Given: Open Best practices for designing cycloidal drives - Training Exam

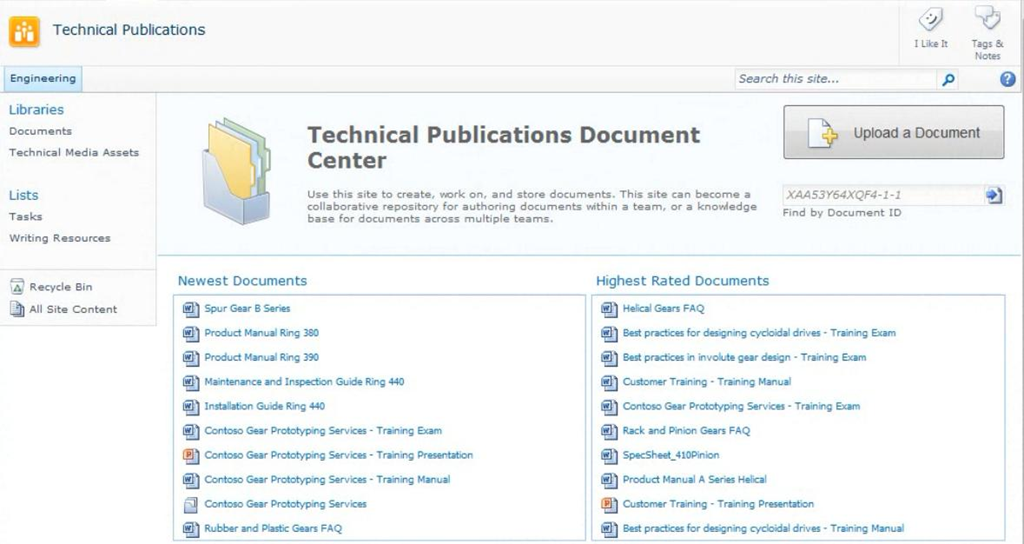Looking at the screenshot, I should pyautogui.click(x=759, y=332).
